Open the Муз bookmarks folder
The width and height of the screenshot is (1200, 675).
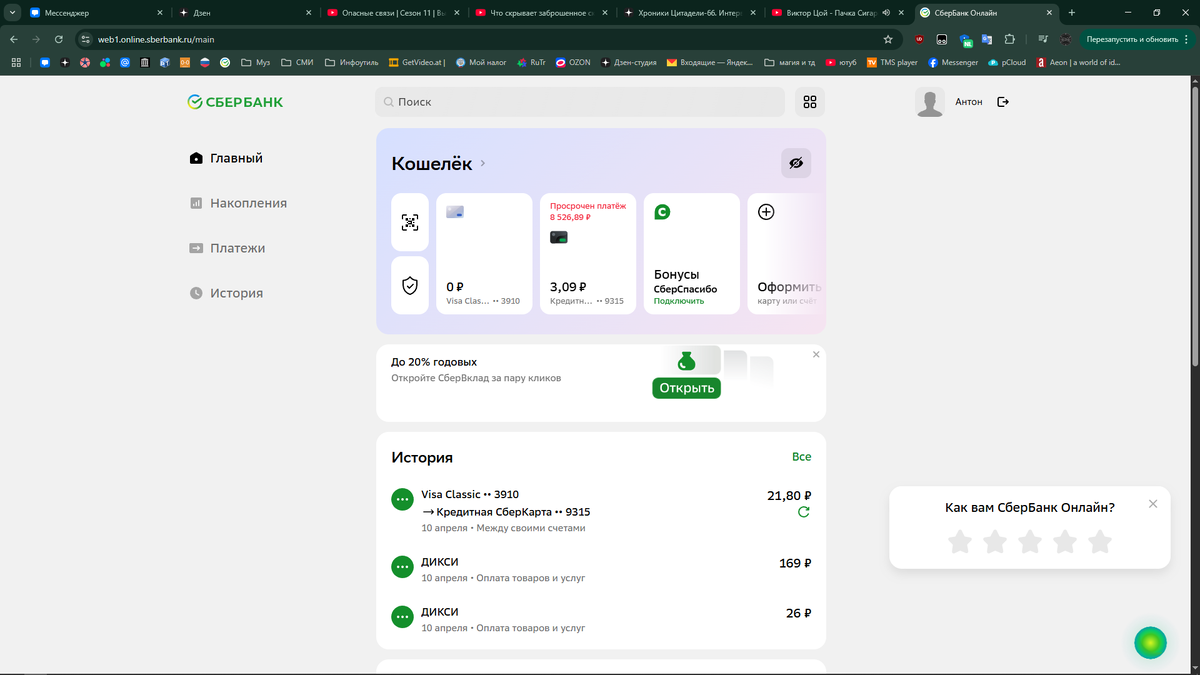255,62
